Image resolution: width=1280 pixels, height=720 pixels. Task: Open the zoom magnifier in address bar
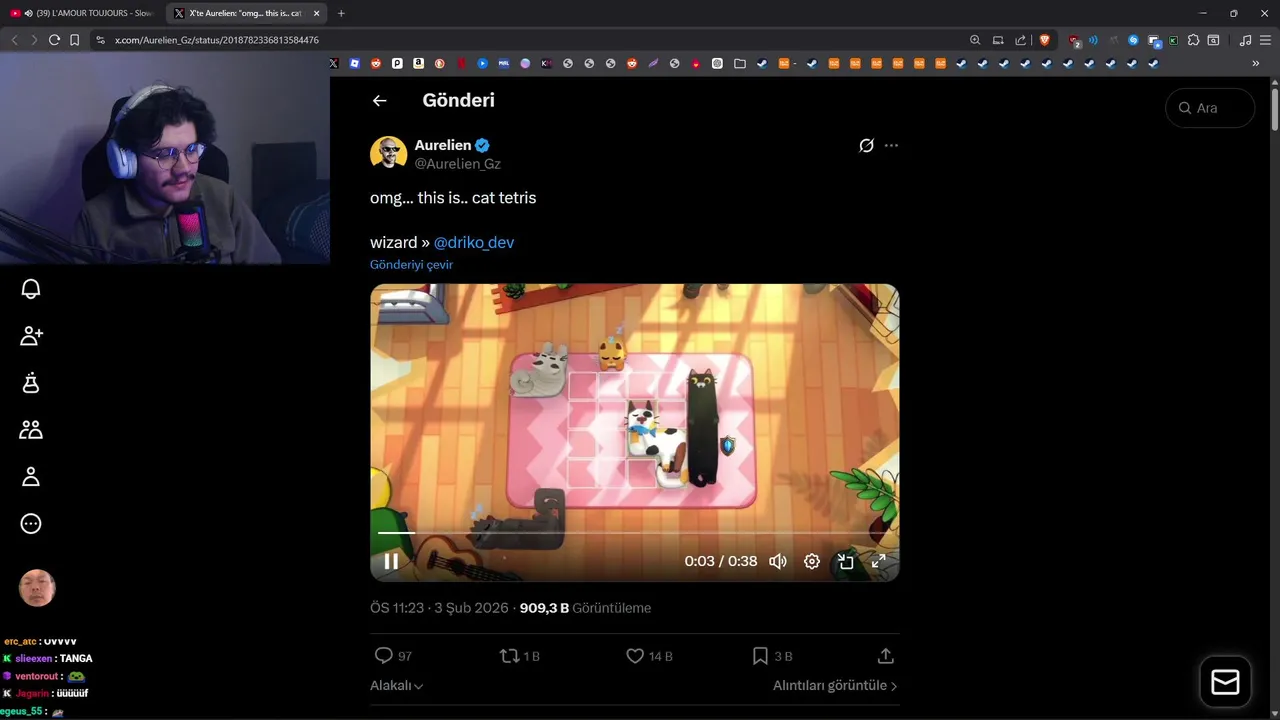click(975, 40)
